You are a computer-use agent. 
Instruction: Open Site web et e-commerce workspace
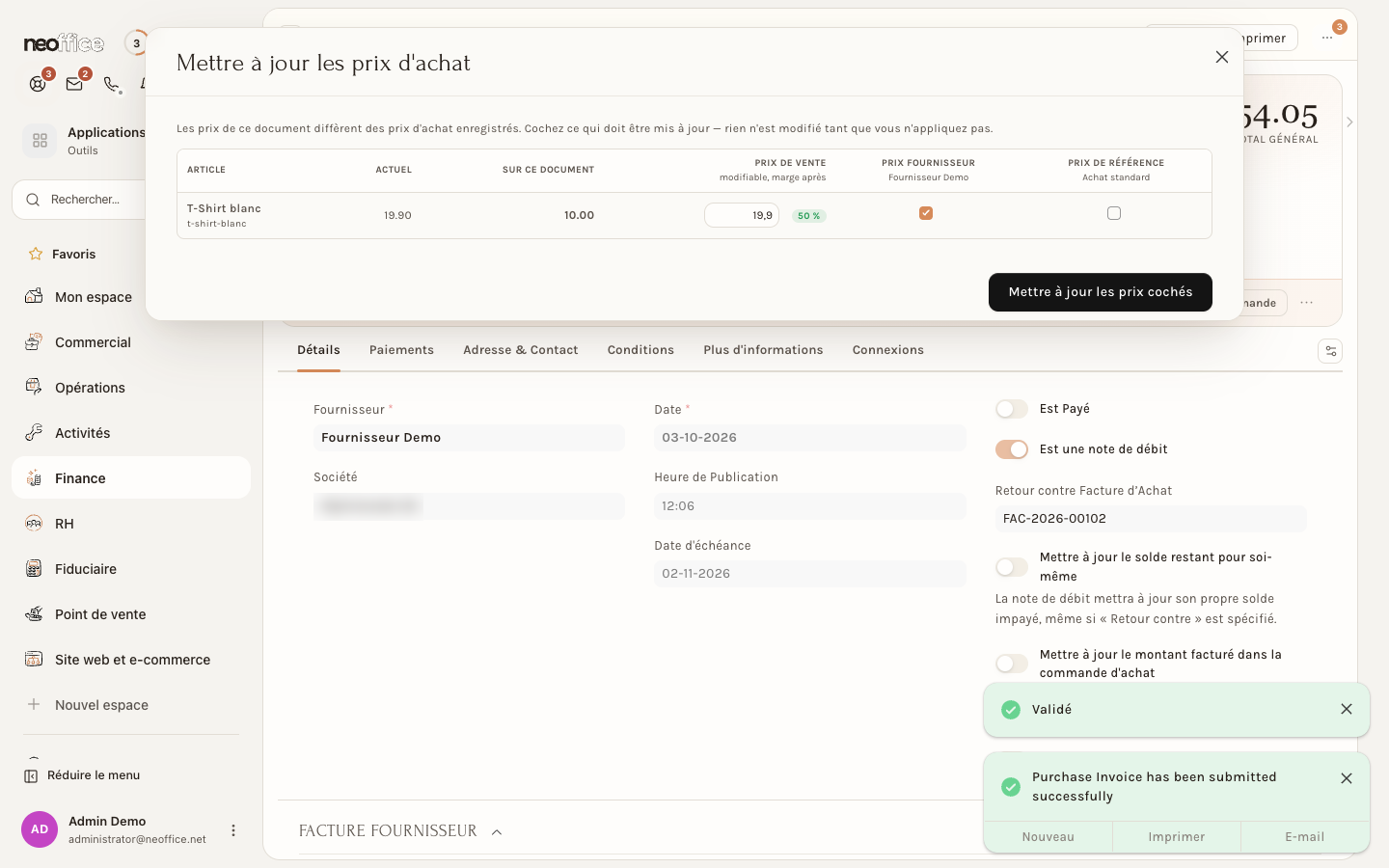point(131,660)
